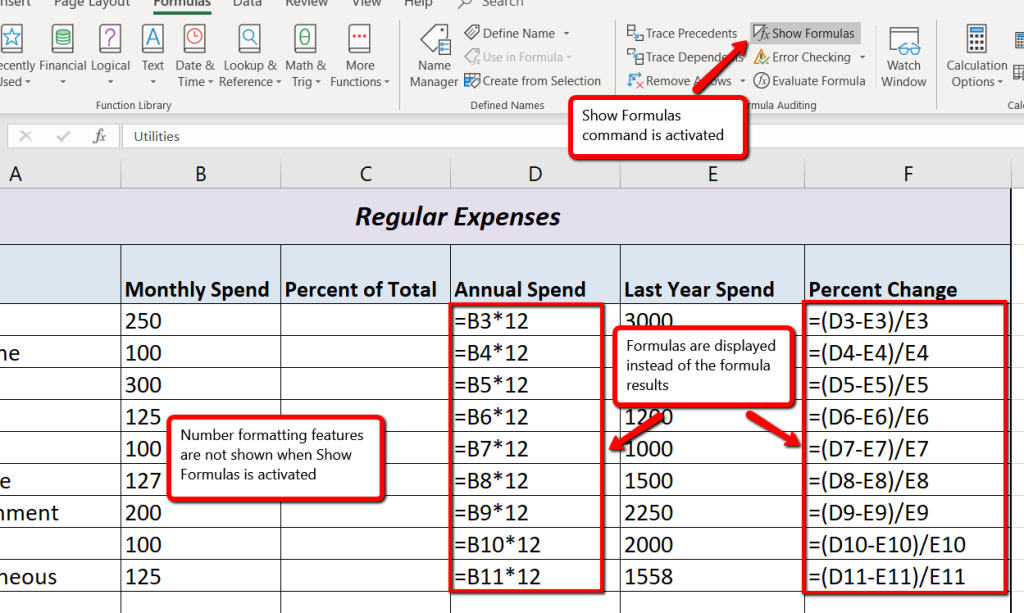Click Trace Dependents
The width and height of the screenshot is (1024, 613).
pos(685,57)
